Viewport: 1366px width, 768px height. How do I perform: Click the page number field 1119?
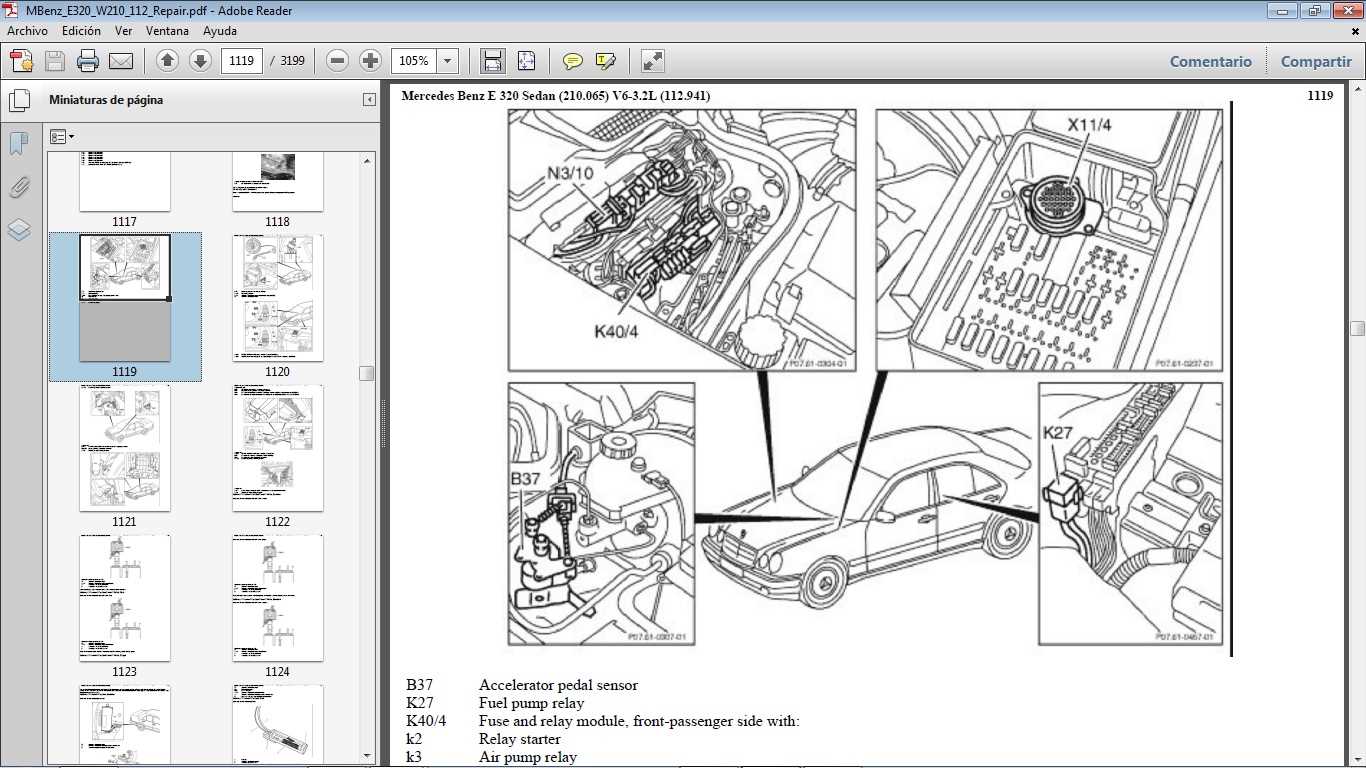(241, 61)
